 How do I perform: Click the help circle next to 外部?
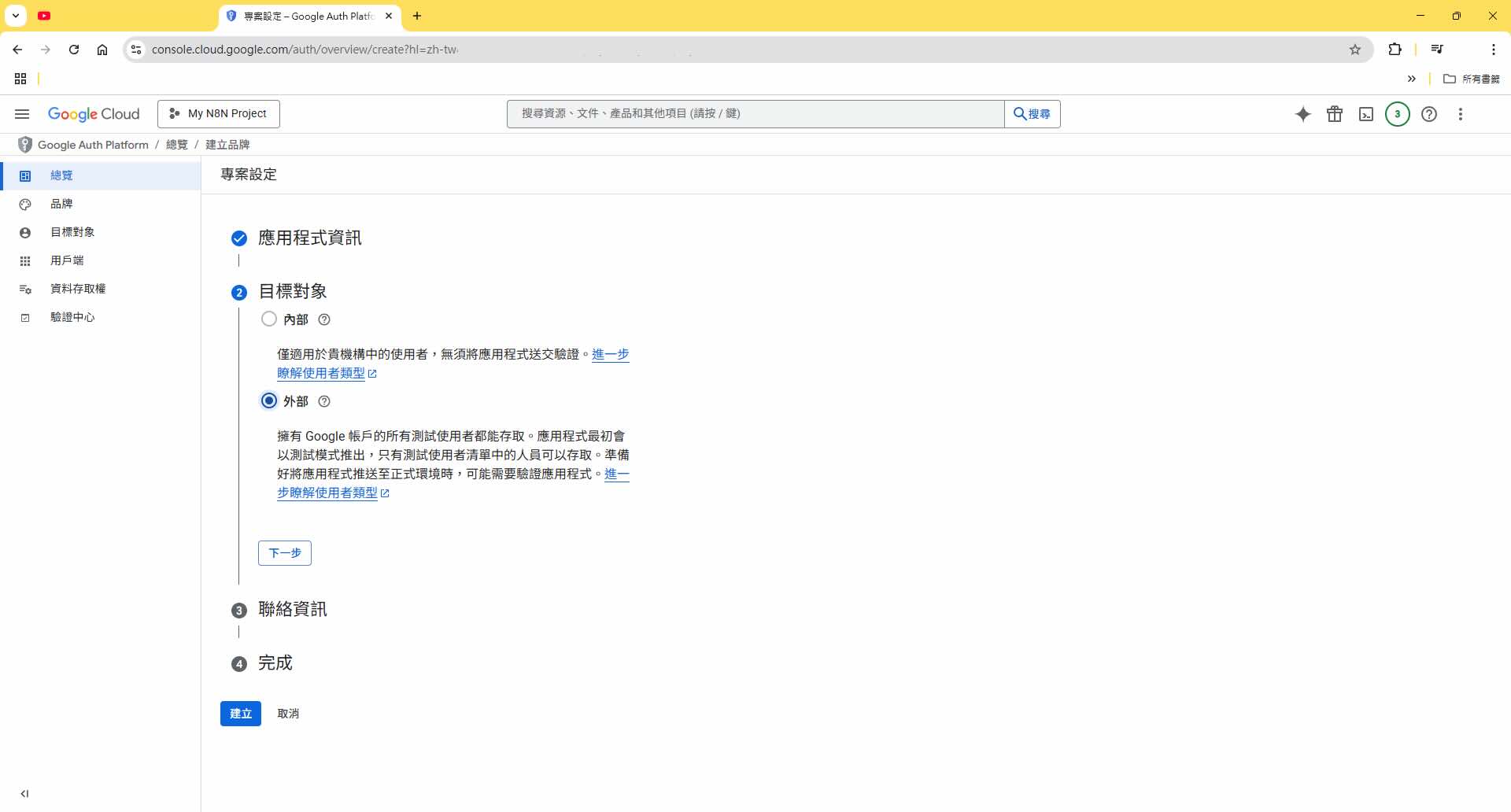click(x=324, y=401)
